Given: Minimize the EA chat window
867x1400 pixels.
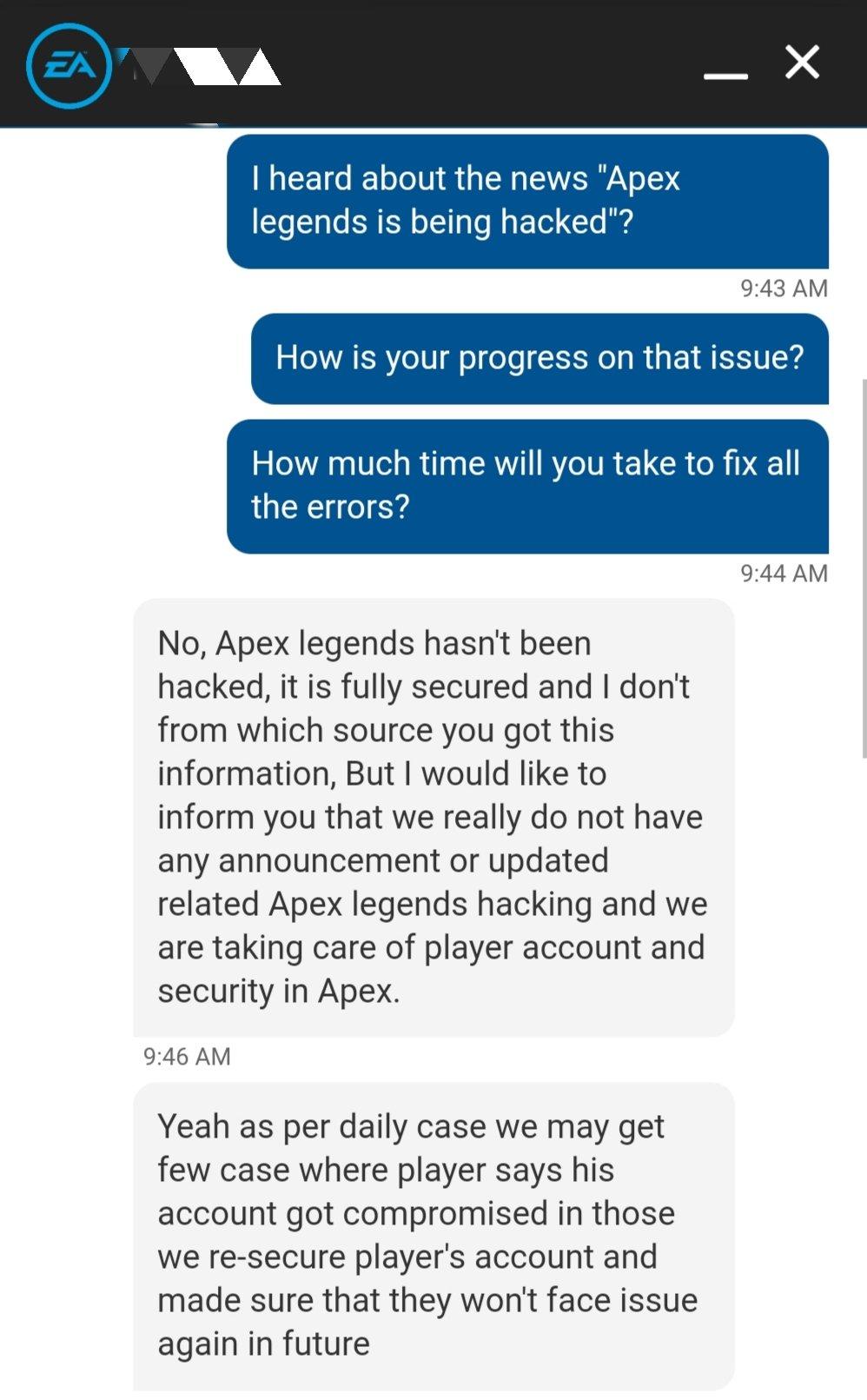Looking at the screenshot, I should tap(725, 76).
